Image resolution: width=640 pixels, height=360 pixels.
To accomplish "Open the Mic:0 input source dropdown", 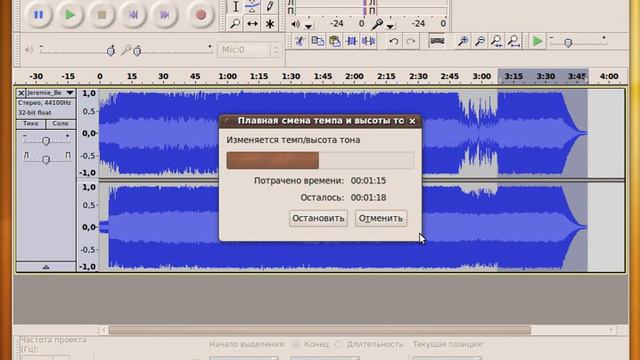I will point(250,50).
